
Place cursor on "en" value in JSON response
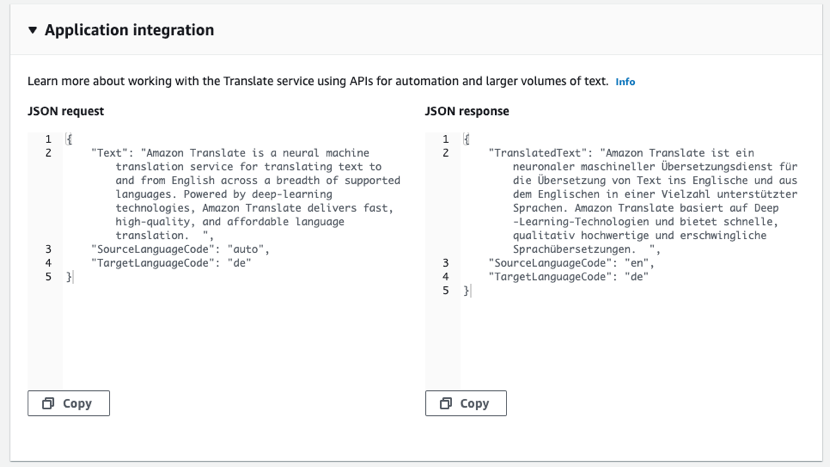click(x=639, y=263)
